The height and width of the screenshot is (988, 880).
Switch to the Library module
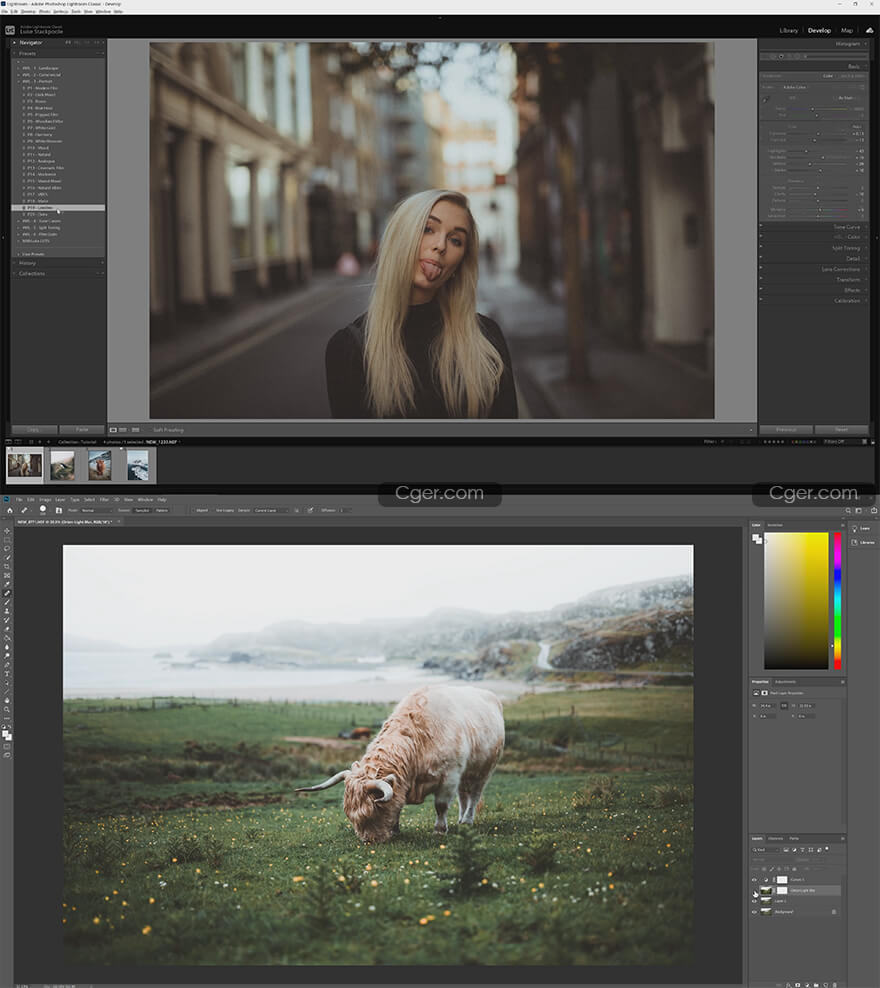click(x=789, y=30)
